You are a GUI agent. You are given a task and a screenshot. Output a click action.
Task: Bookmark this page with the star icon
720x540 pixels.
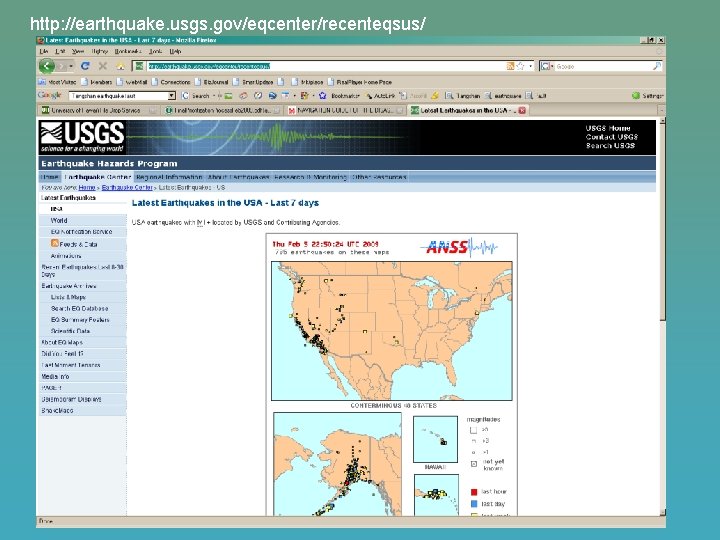[520, 66]
